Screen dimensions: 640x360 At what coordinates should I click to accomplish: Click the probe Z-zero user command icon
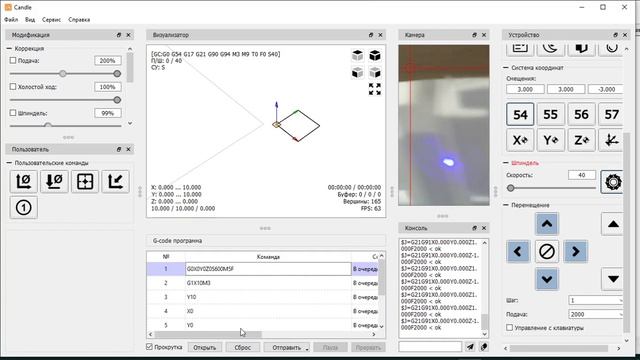pyautogui.click(x=23, y=181)
